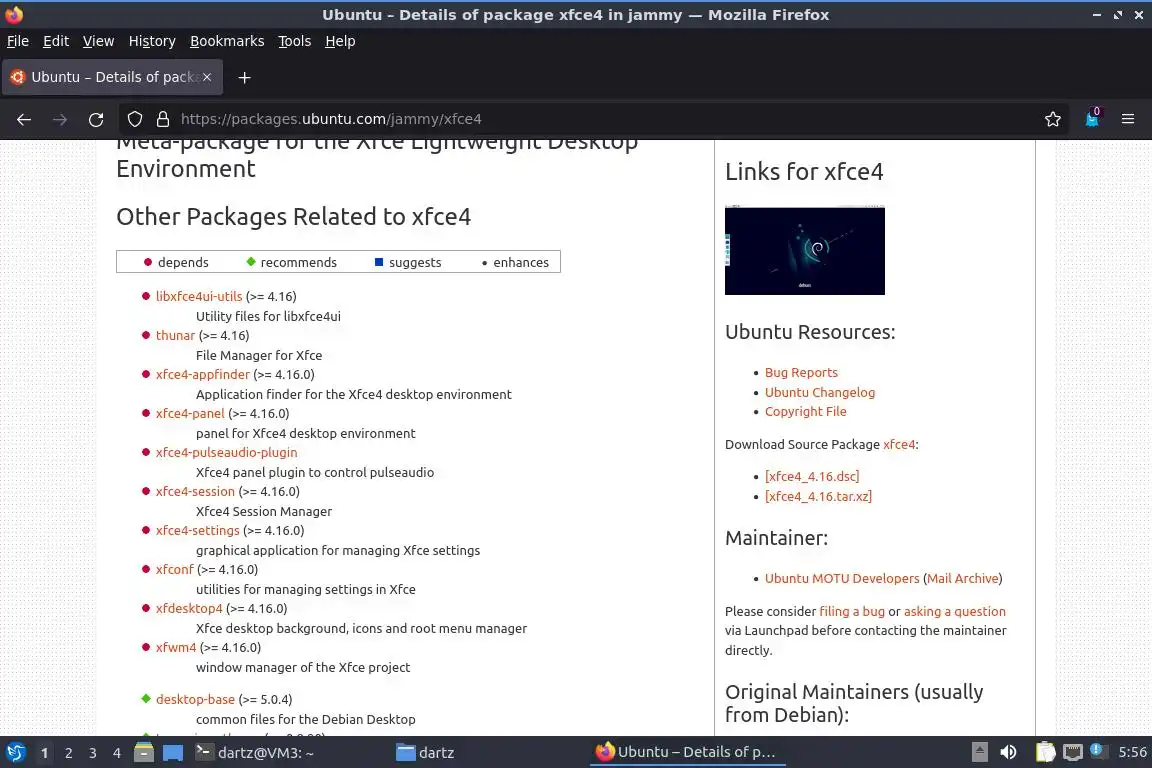
Task: Open the History menu
Action: [x=152, y=41]
